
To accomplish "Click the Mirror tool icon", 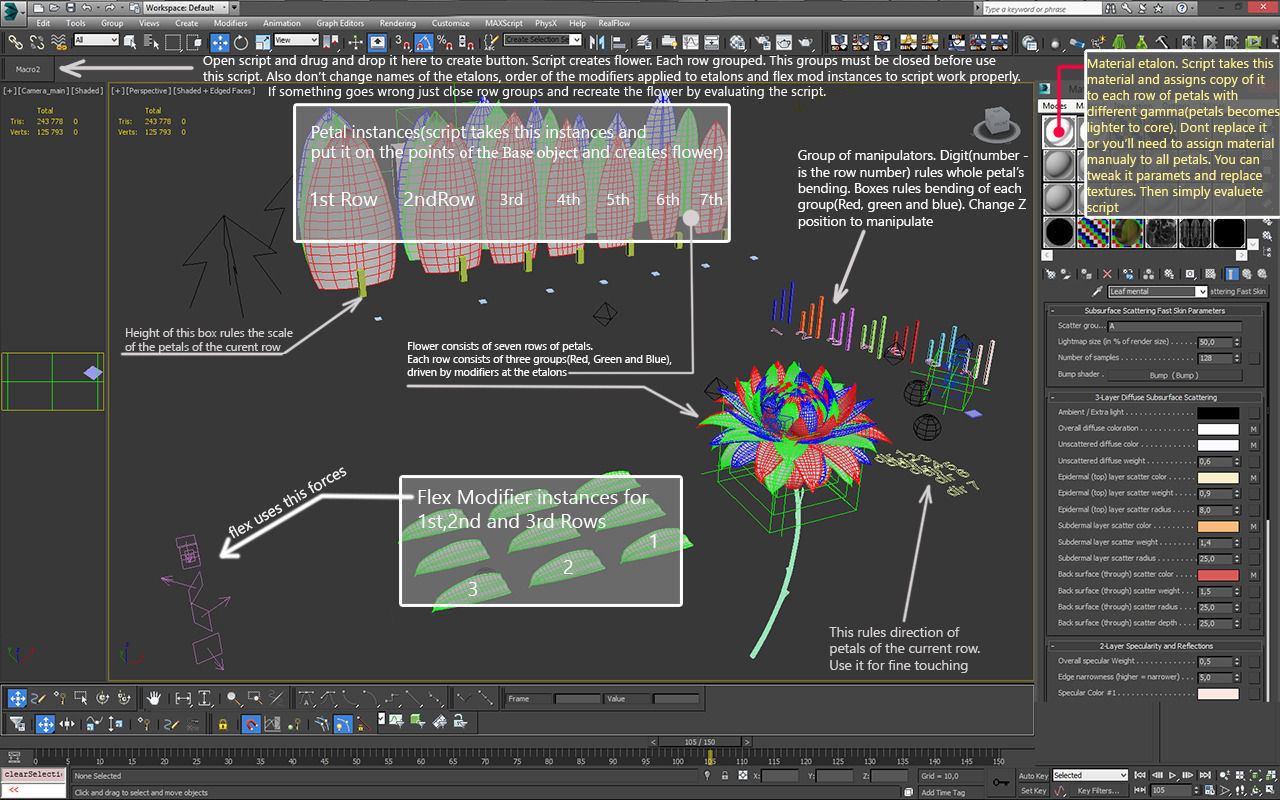I will [x=597, y=42].
